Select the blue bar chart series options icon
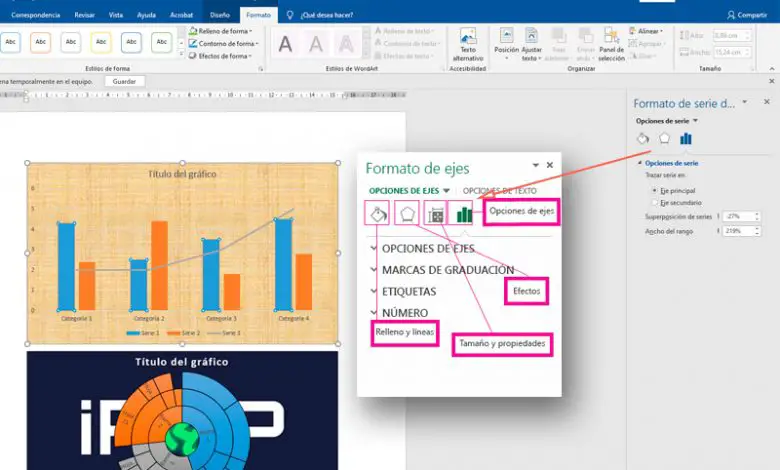Image resolution: width=780 pixels, height=470 pixels. (x=686, y=139)
